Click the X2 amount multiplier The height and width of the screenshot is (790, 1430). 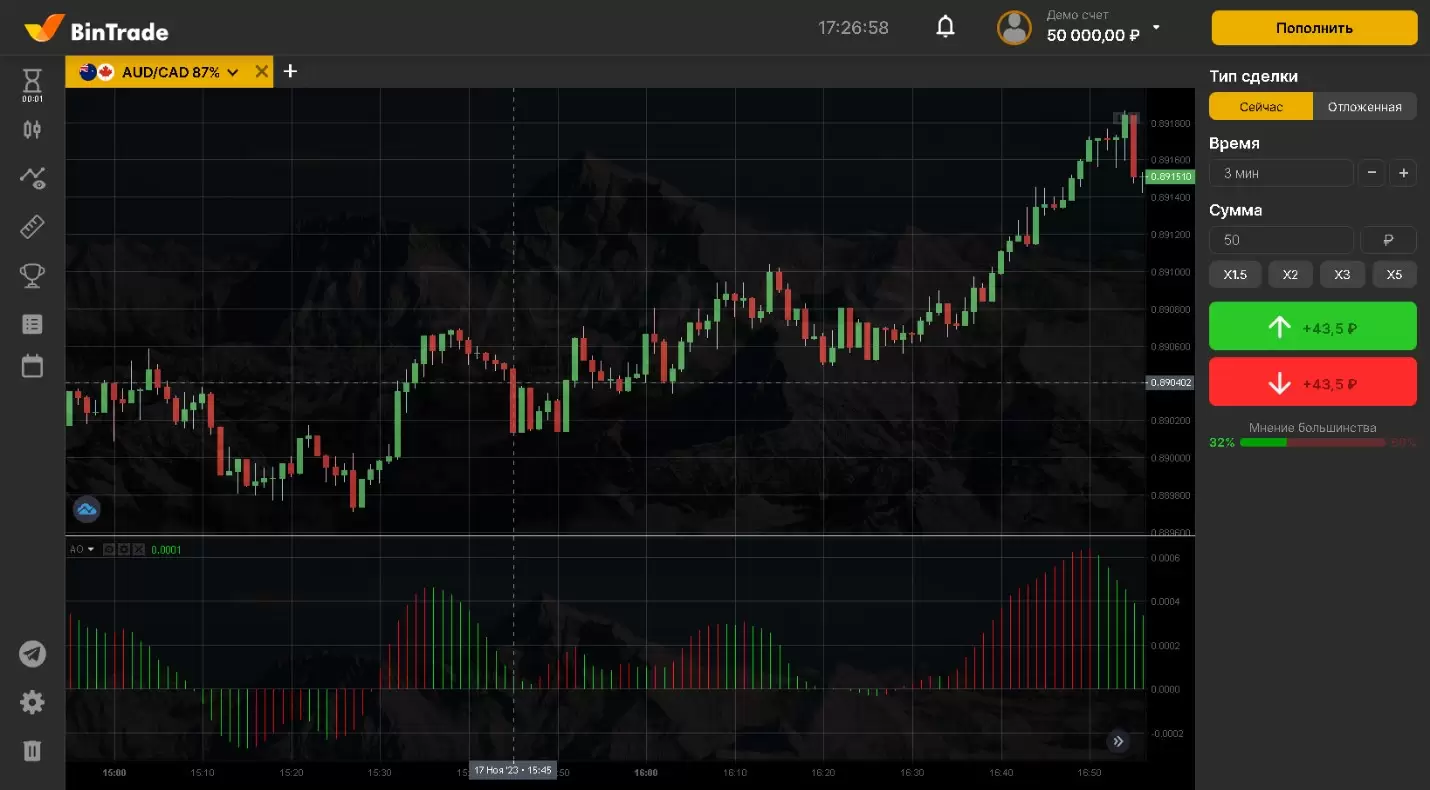tap(1290, 274)
